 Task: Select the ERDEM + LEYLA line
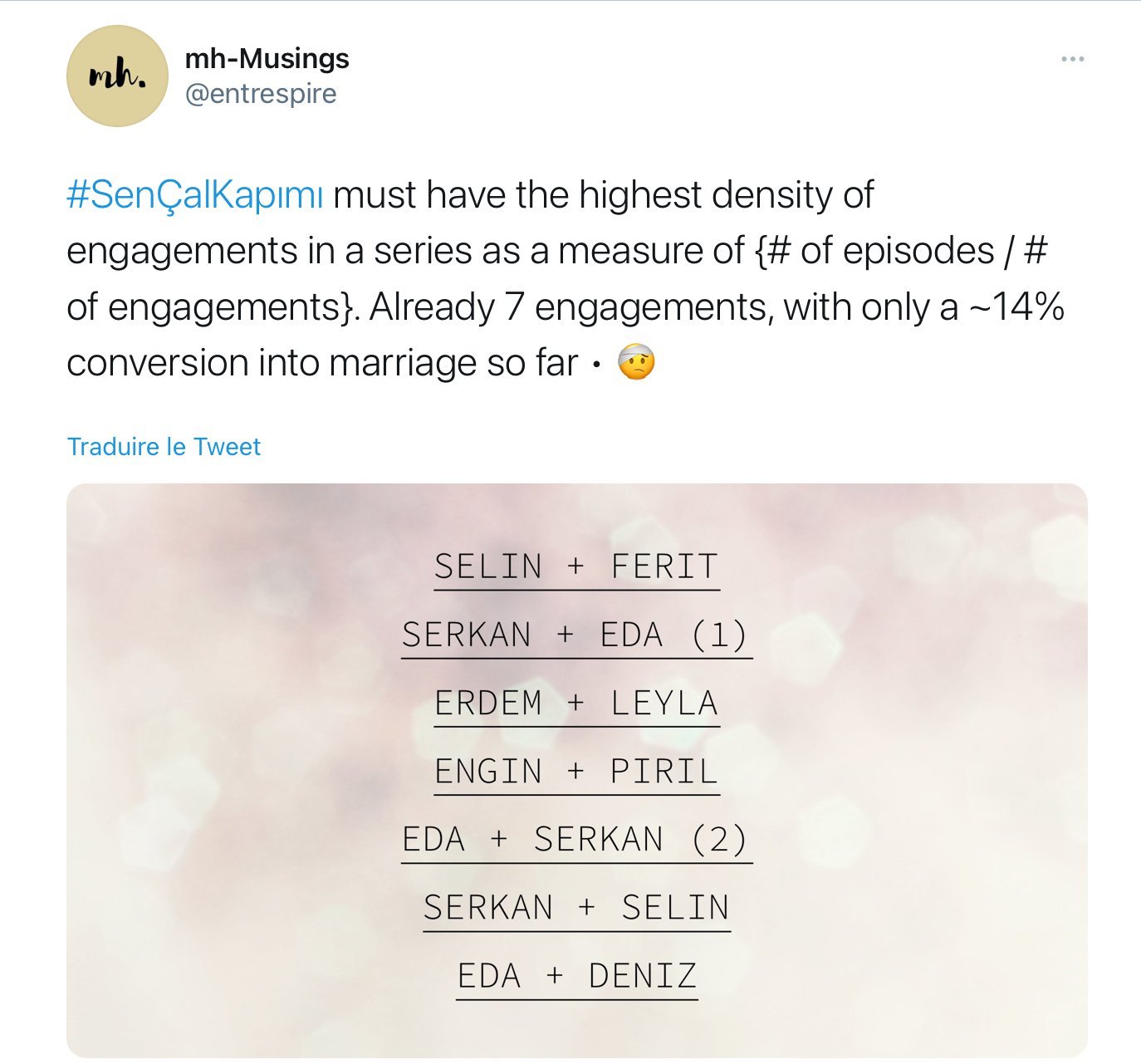click(576, 703)
